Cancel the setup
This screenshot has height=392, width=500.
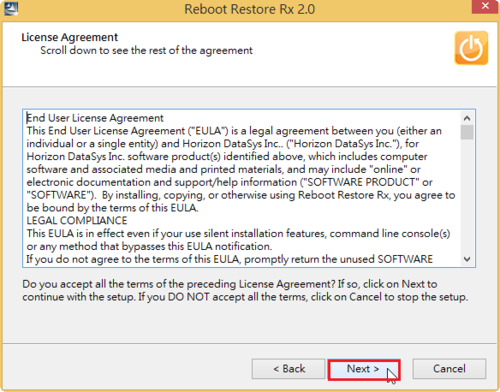[x=449, y=369]
